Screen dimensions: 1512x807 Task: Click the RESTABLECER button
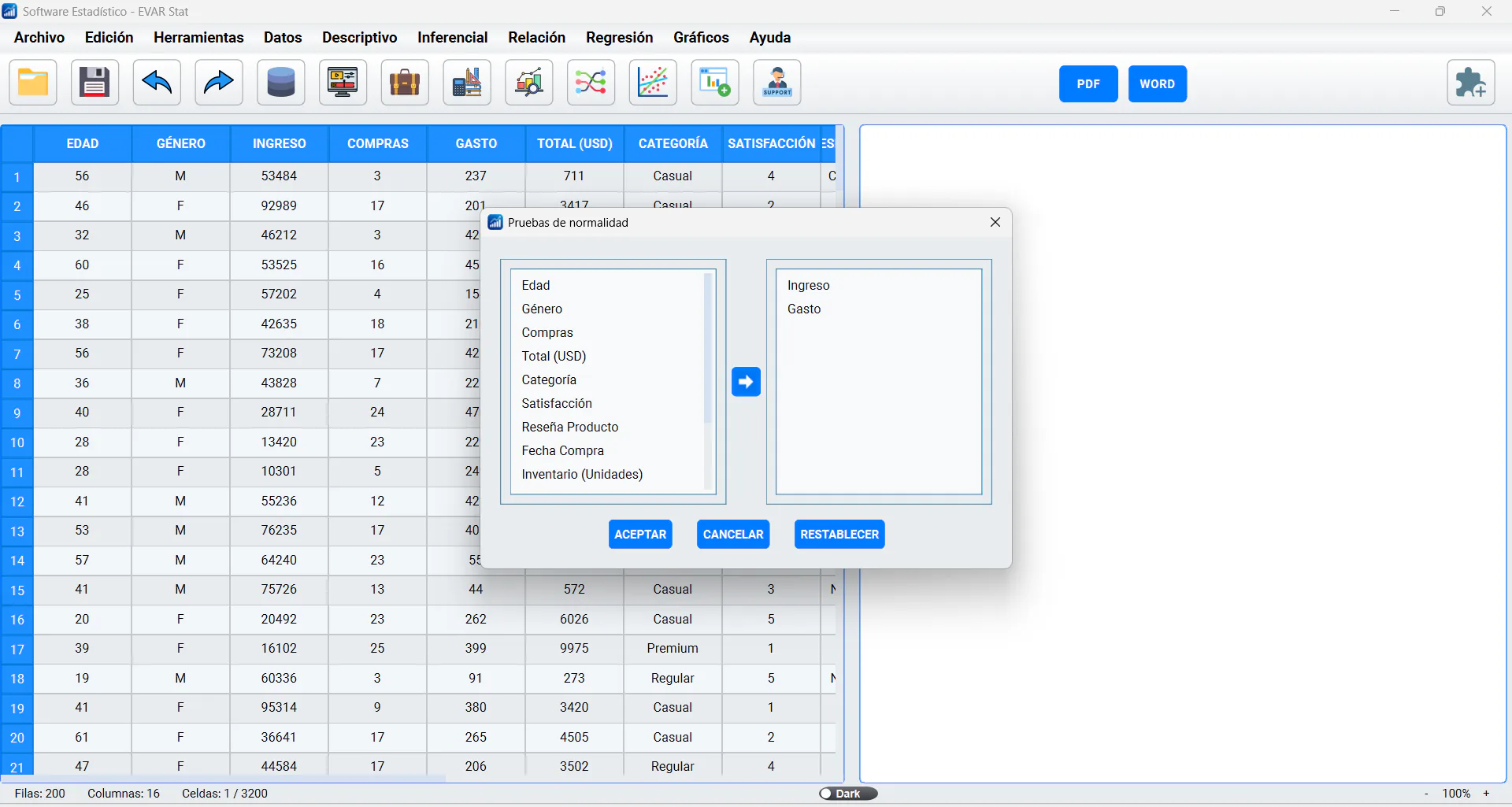click(839, 535)
